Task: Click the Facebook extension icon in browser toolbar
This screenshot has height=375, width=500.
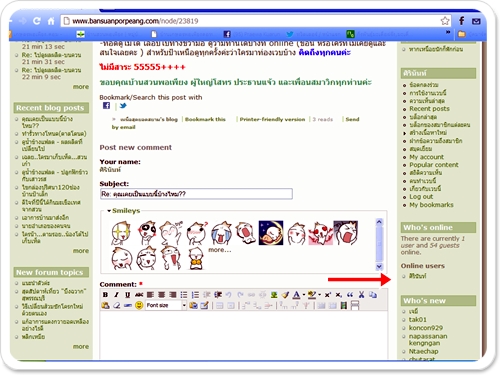Action: [x=462, y=21]
